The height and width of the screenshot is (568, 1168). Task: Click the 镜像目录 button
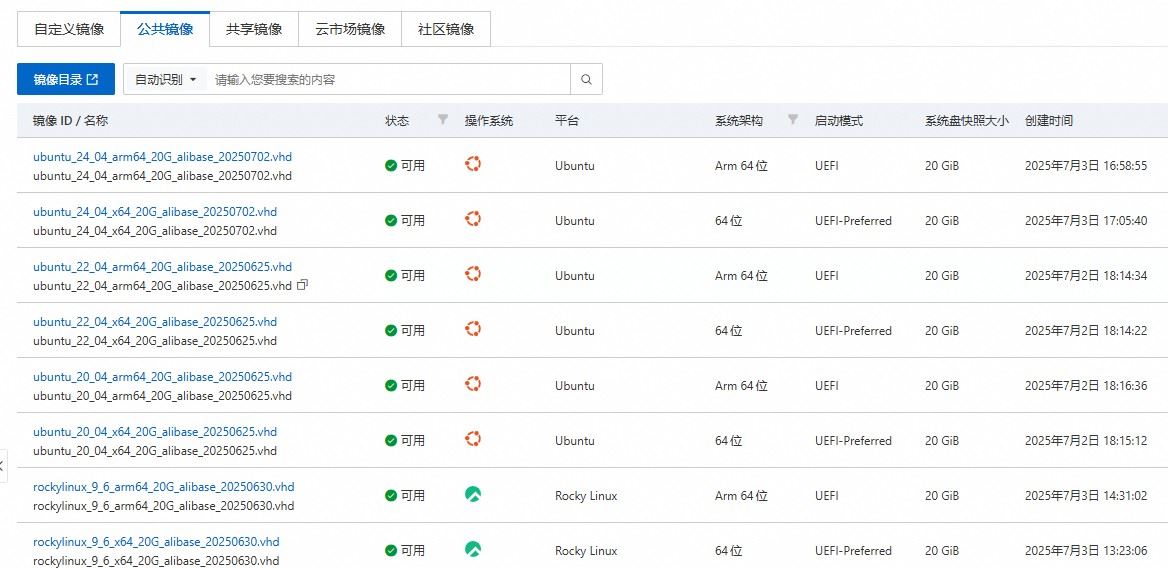(66, 80)
